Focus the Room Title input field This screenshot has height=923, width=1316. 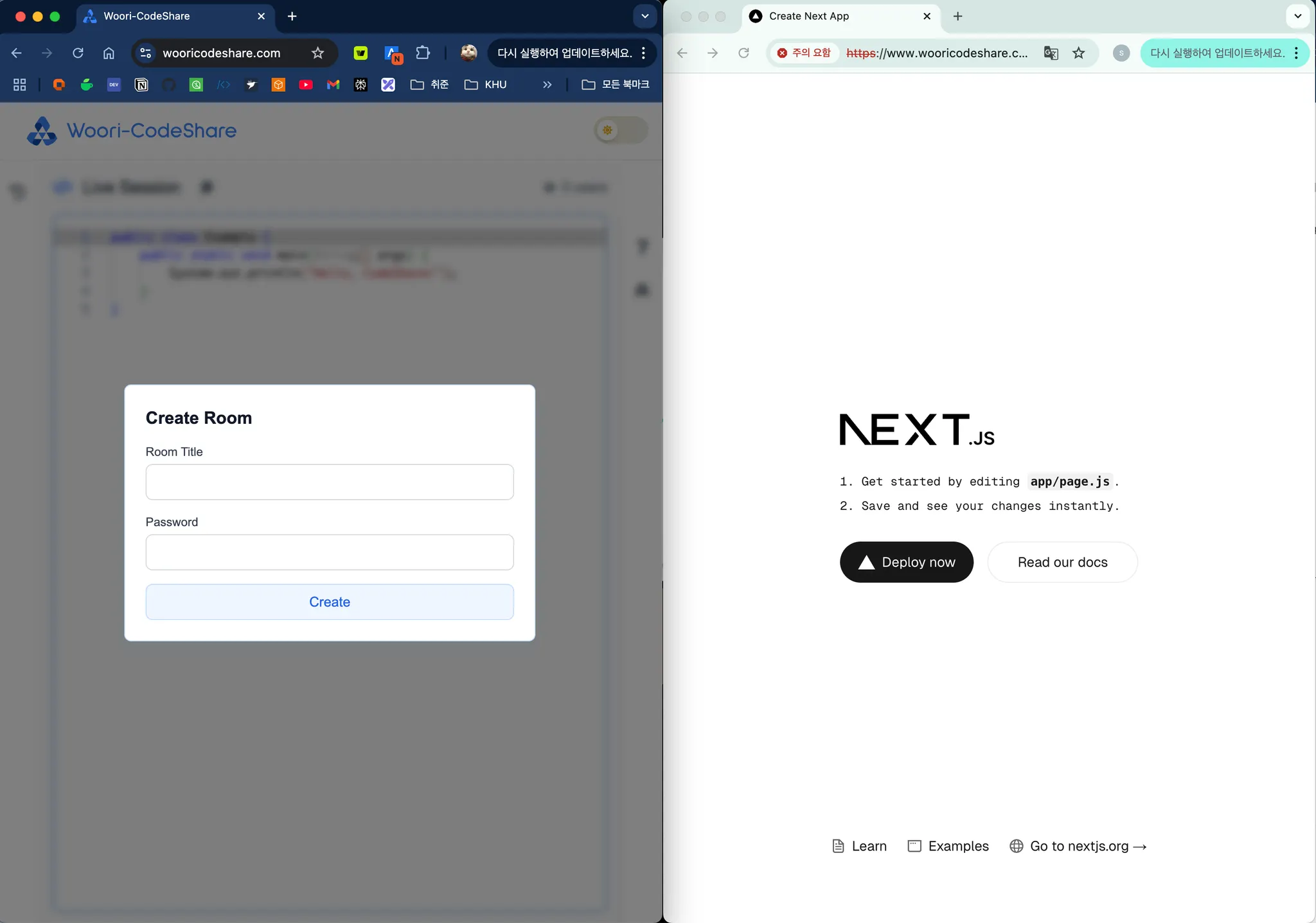pos(330,482)
